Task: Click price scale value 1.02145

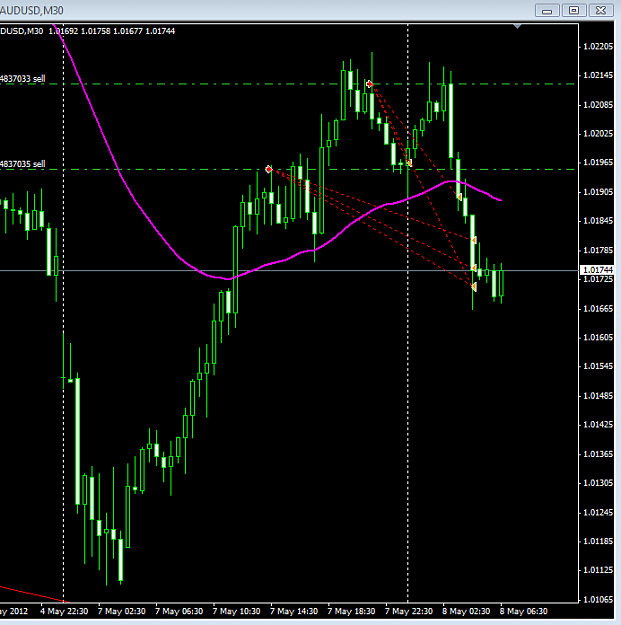Action: [598, 75]
